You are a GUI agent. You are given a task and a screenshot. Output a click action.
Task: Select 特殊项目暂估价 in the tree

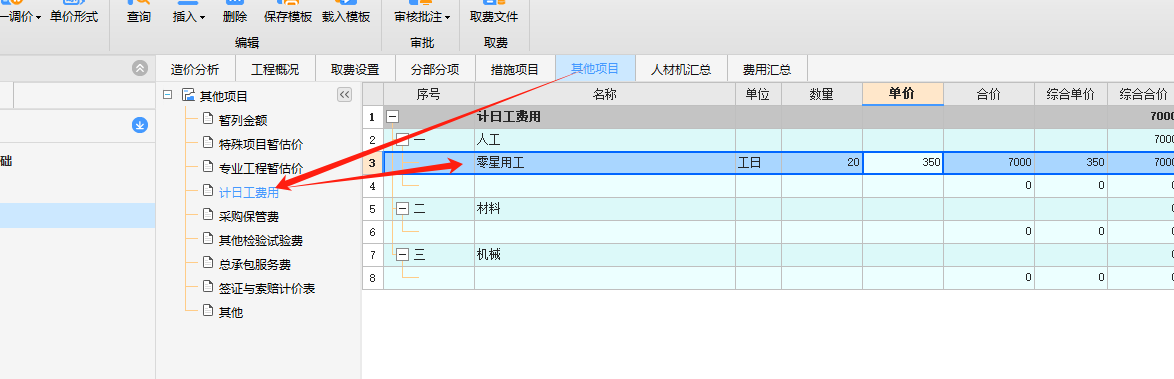click(261, 144)
